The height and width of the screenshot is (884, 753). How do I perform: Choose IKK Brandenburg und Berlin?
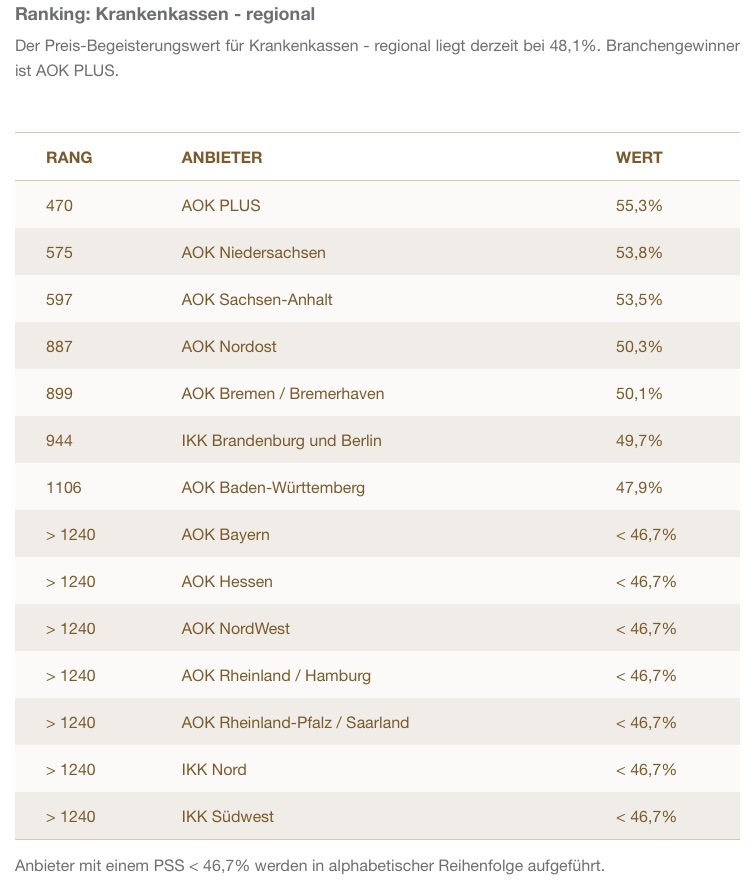pyautogui.click(x=281, y=441)
